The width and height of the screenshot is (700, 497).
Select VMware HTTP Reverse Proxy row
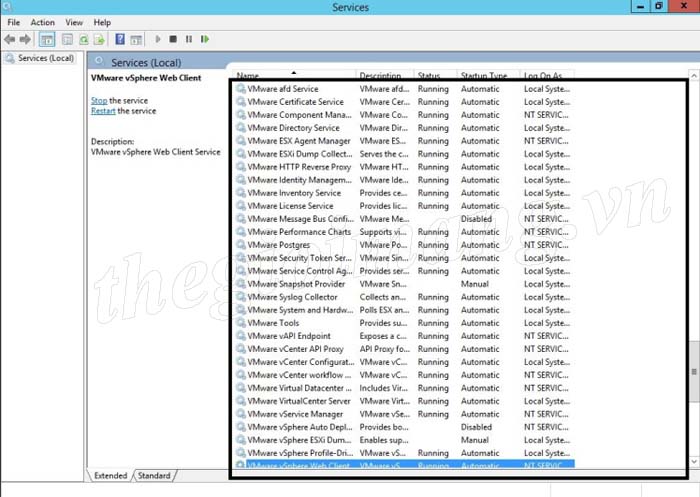point(405,167)
